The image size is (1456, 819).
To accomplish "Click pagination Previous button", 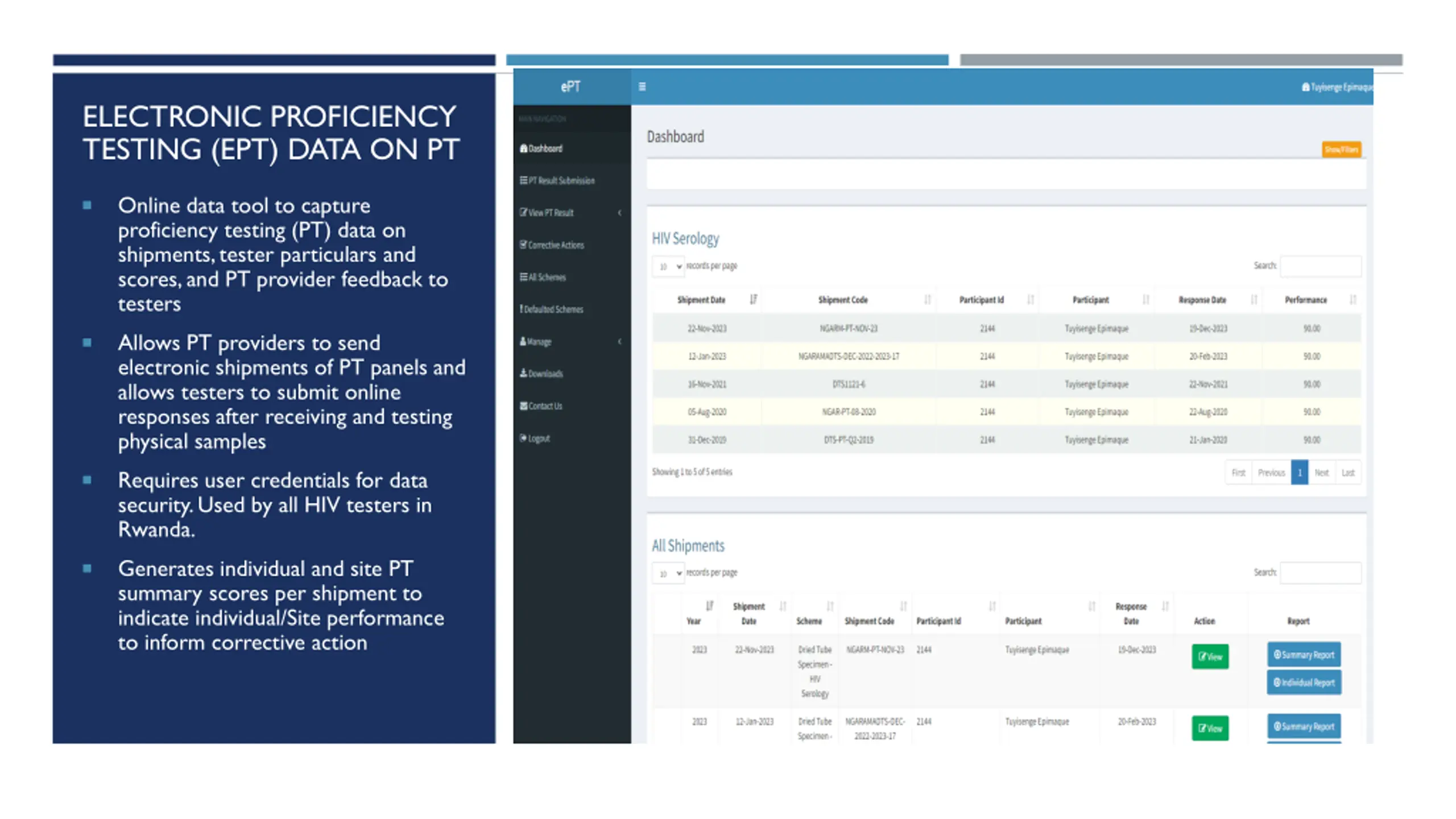I will click(x=1271, y=473).
